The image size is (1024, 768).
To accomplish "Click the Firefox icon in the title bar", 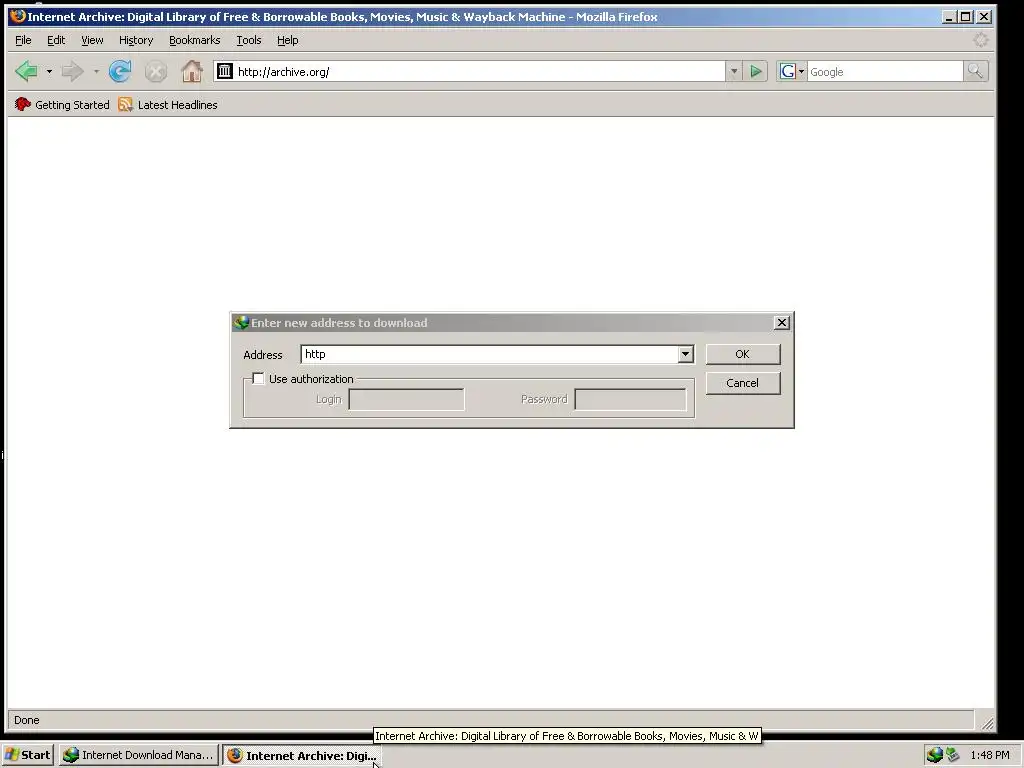I will click(x=18, y=16).
